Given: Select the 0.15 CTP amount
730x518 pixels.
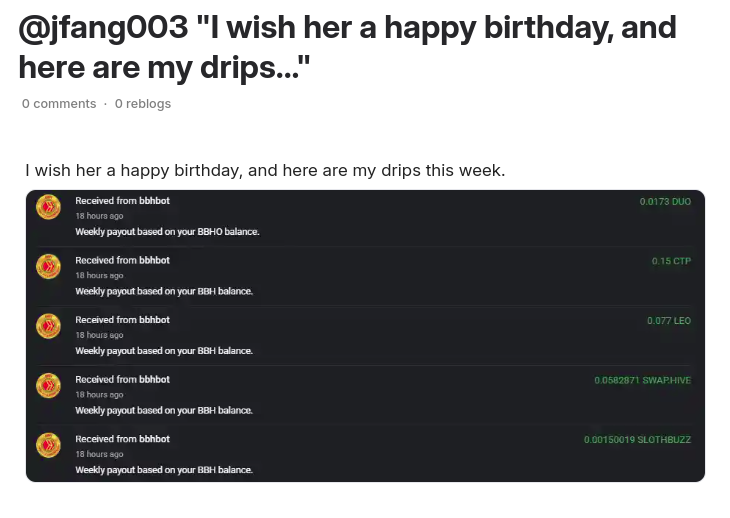Looking at the screenshot, I should [671, 261].
